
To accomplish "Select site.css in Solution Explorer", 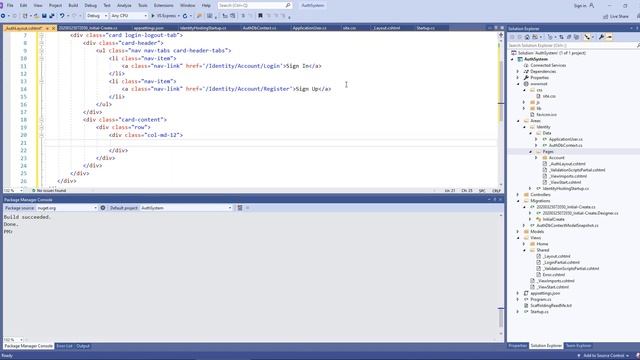I will [x=549, y=96].
